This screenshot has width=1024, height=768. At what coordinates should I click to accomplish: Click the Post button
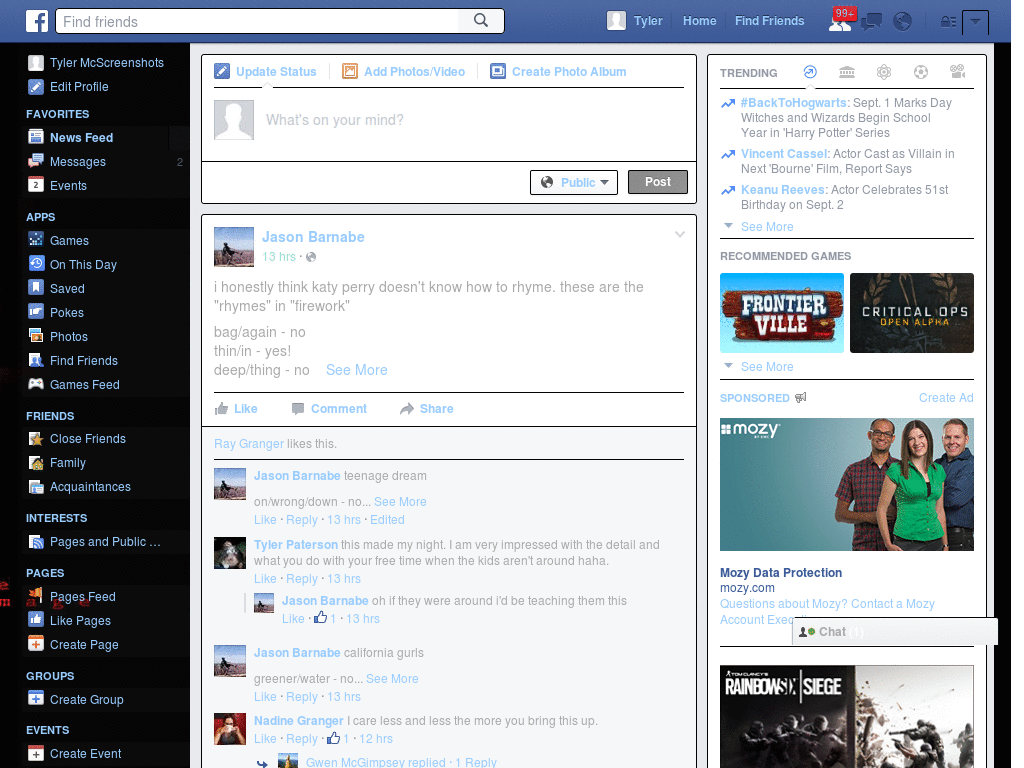pyautogui.click(x=658, y=182)
